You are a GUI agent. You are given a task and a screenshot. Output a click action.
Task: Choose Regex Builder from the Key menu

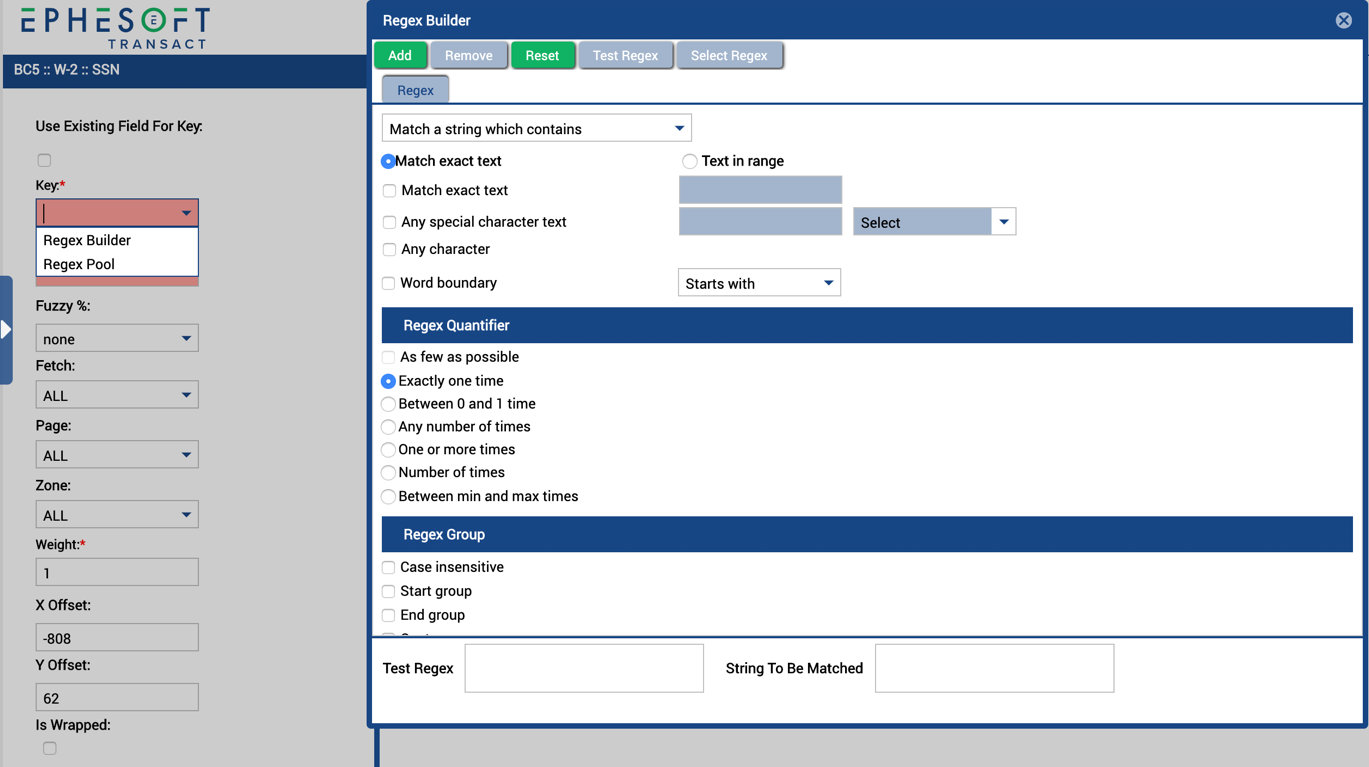117,240
